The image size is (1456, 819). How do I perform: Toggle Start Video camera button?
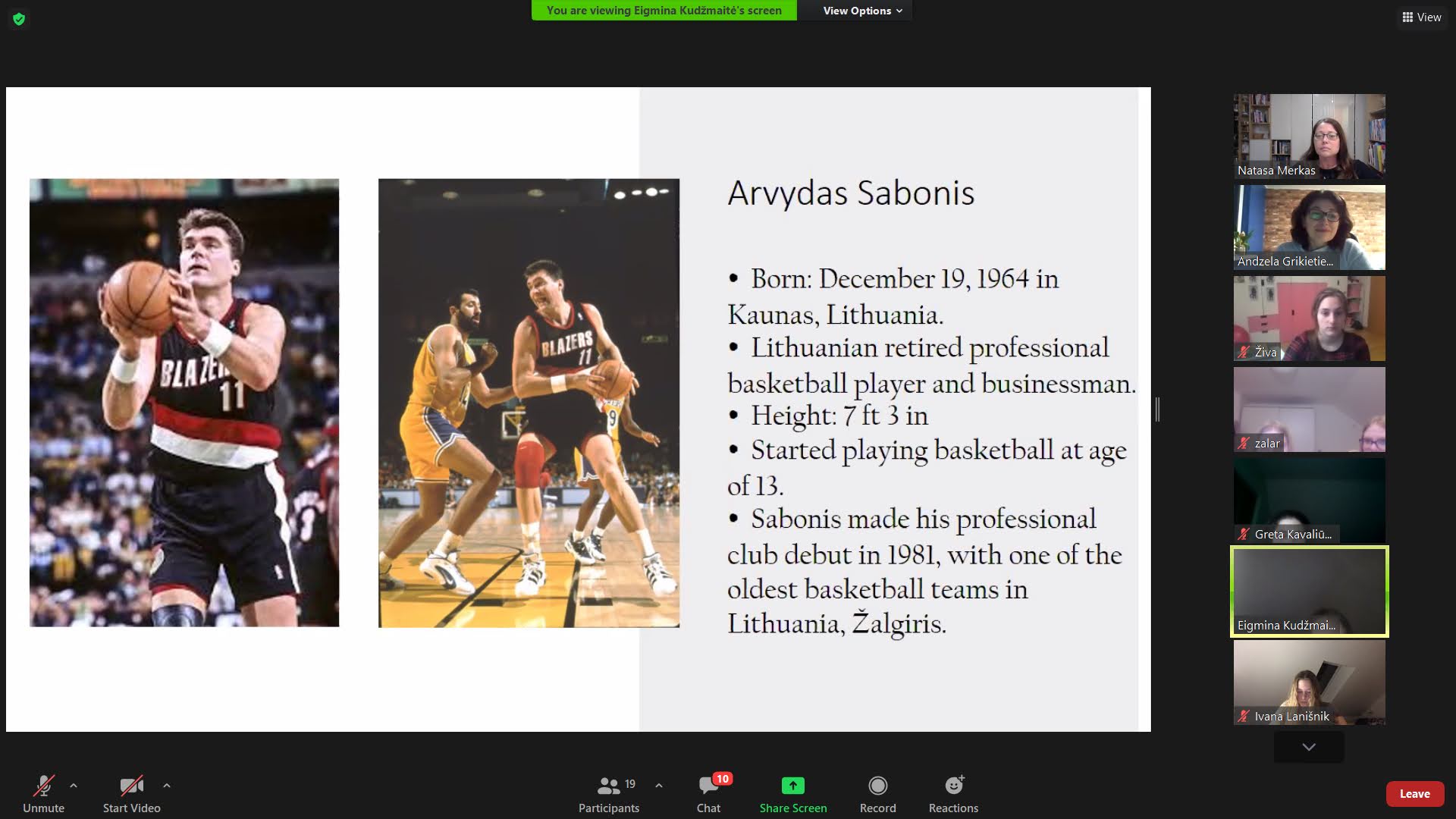tap(131, 786)
